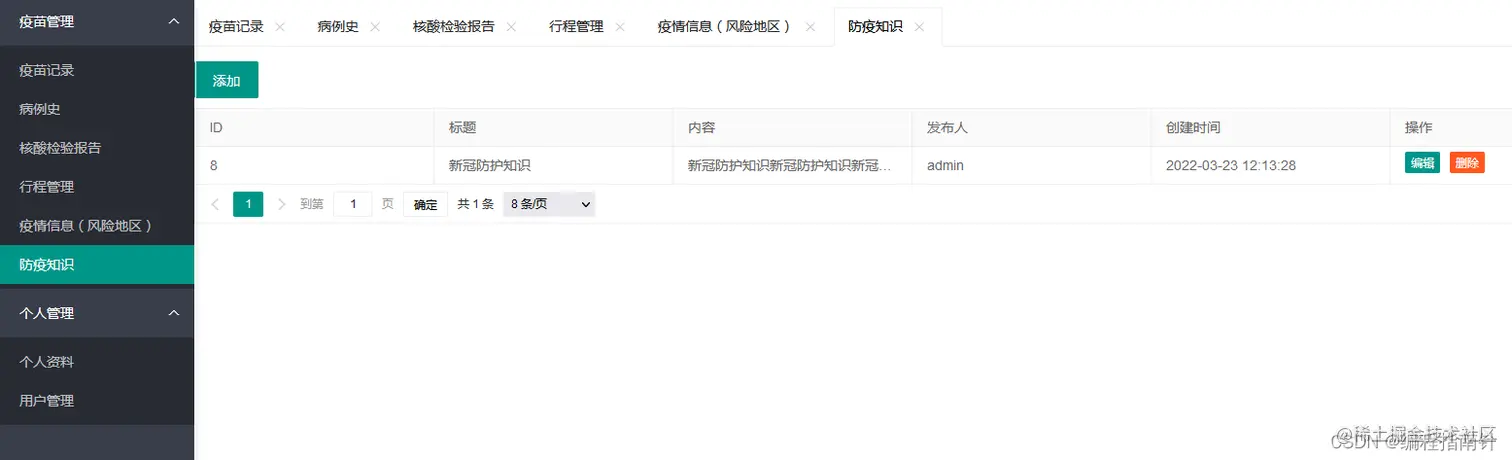Click the 内容 column header
The width and height of the screenshot is (1512, 460).
tap(793, 128)
